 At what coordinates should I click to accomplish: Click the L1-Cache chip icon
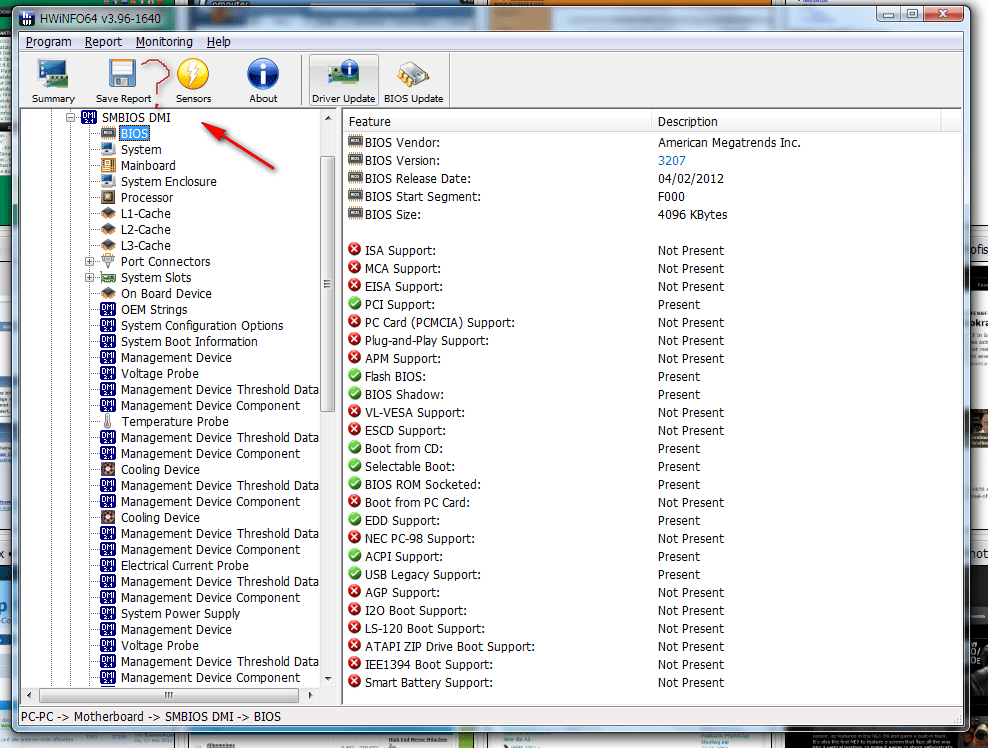tap(108, 214)
